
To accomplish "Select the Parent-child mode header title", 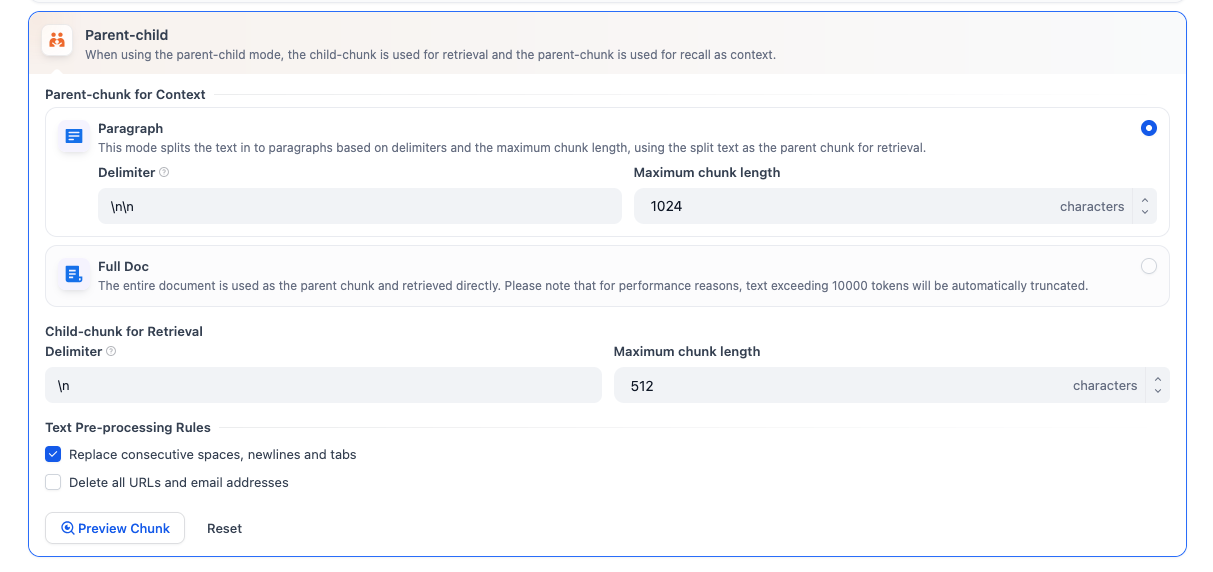I will tap(126, 35).
